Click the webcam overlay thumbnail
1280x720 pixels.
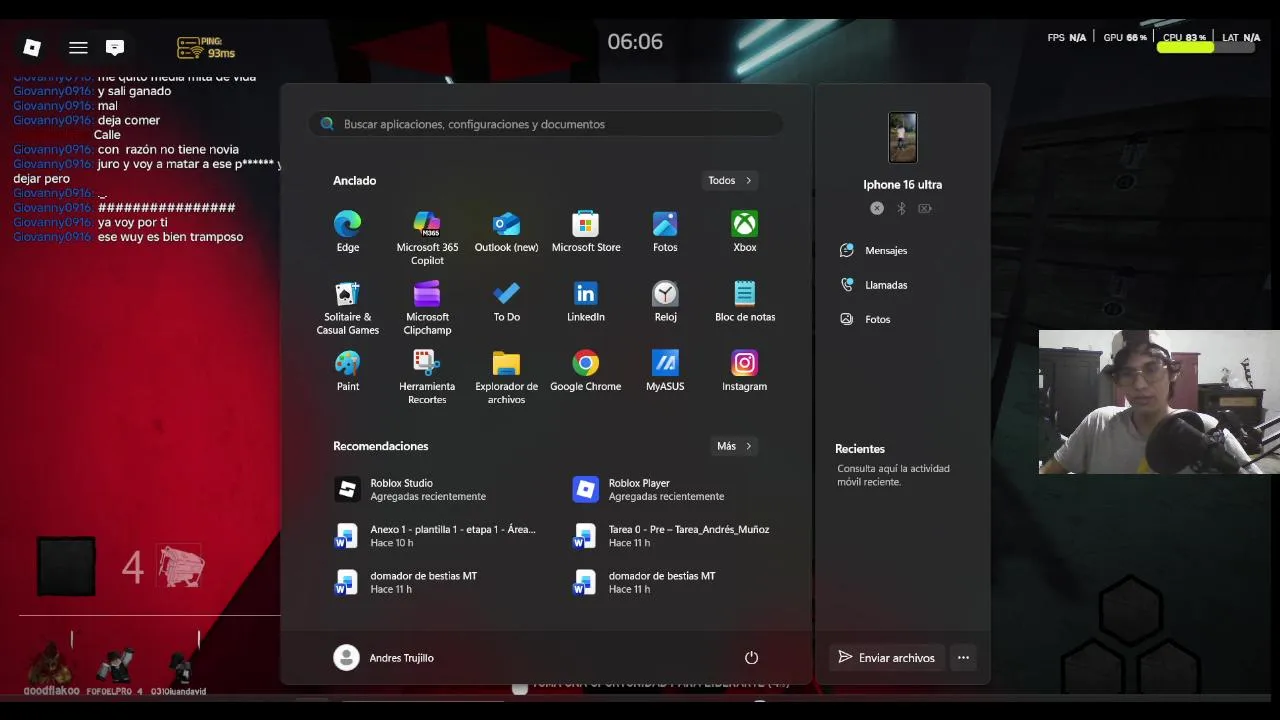point(1159,402)
